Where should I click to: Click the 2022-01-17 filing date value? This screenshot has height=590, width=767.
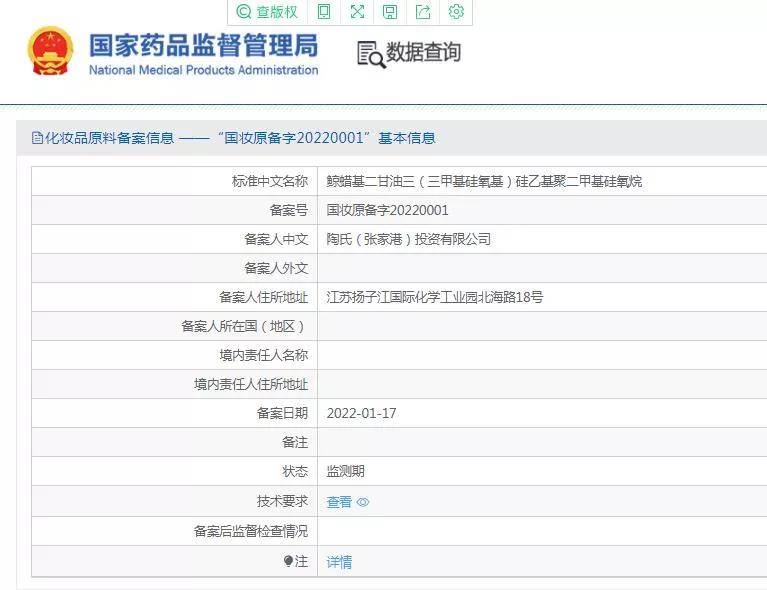(361, 413)
